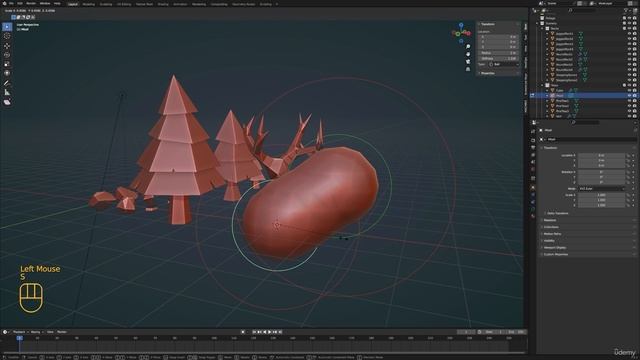Open the Material properties tab icon

click(533, 216)
